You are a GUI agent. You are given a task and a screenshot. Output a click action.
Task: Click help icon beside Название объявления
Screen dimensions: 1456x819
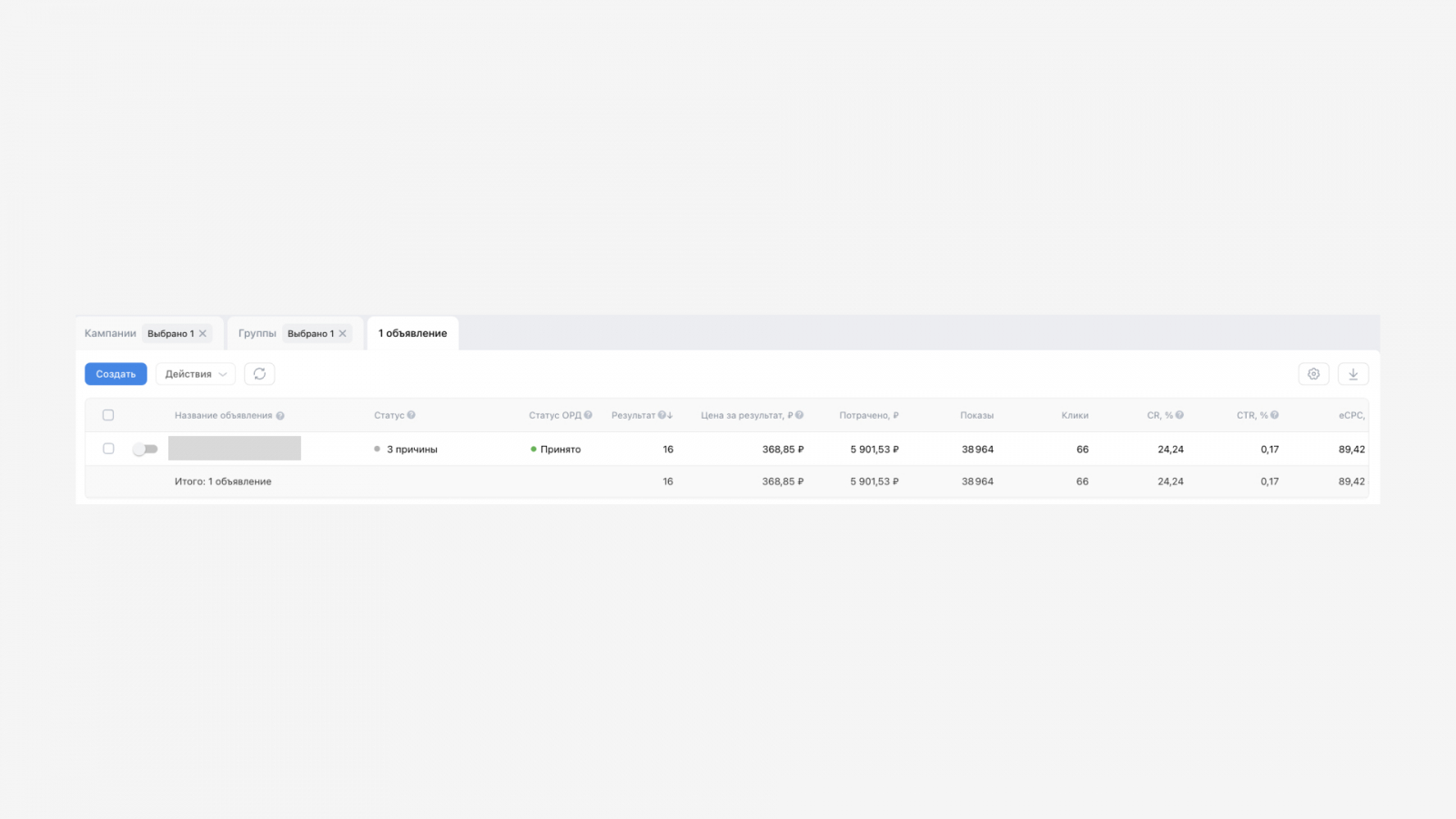pyautogui.click(x=280, y=416)
